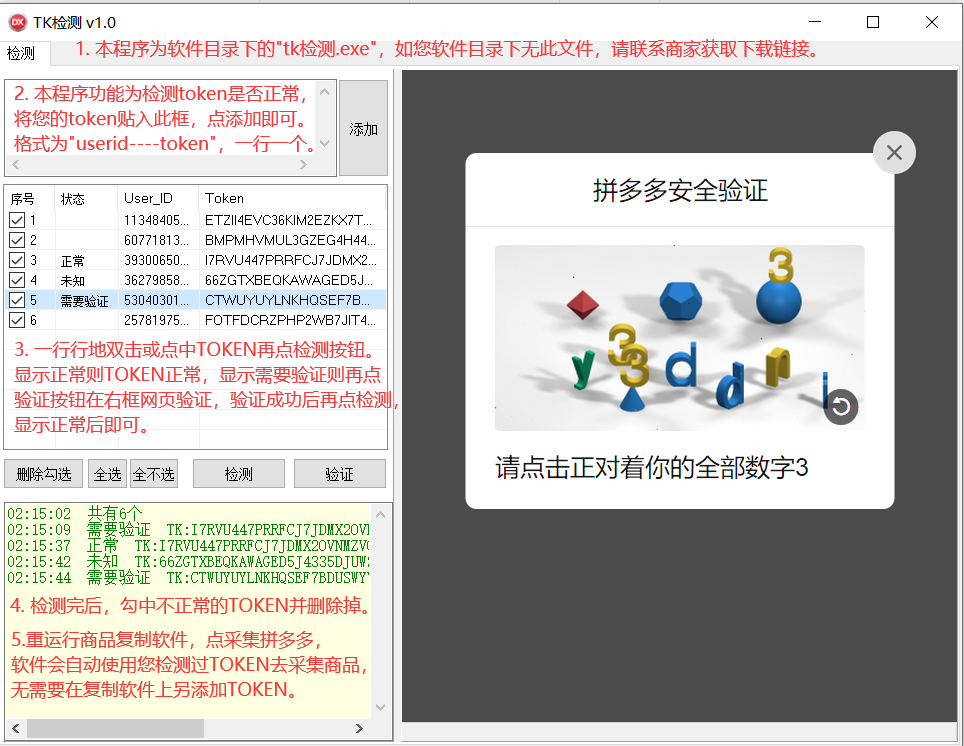Click log line at 02:15:37 正常

188,546
